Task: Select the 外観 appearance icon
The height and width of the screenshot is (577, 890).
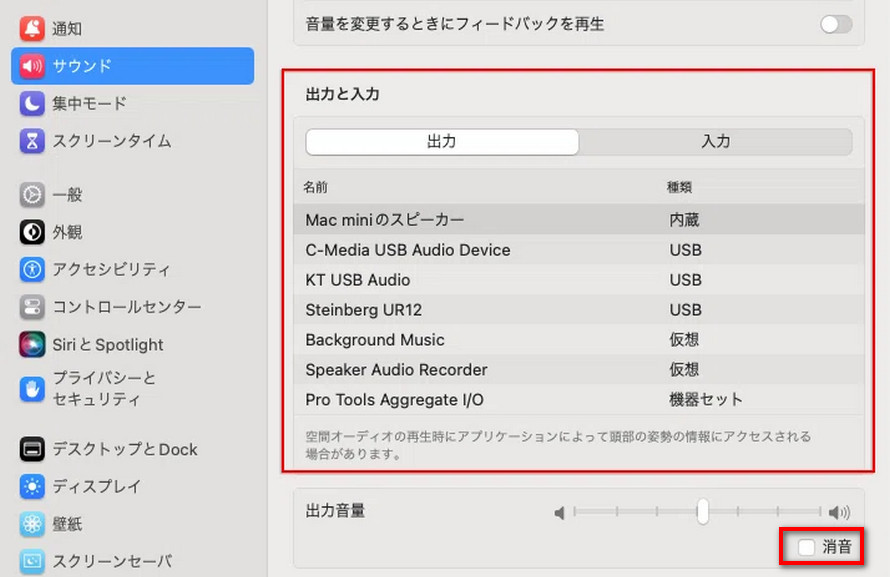Action: pyautogui.click(x=32, y=232)
